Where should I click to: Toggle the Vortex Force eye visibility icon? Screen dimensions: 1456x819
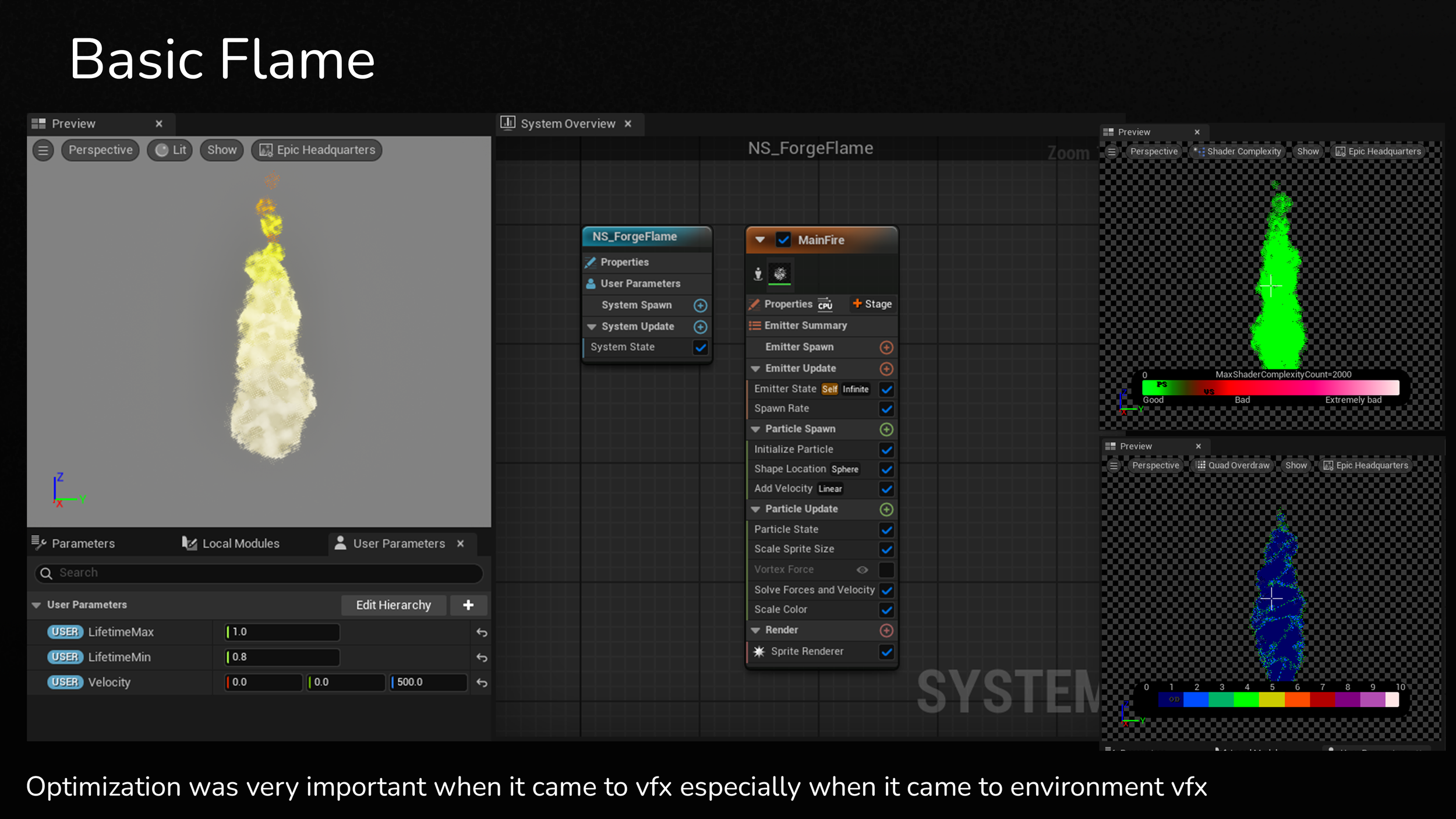click(862, 570)
